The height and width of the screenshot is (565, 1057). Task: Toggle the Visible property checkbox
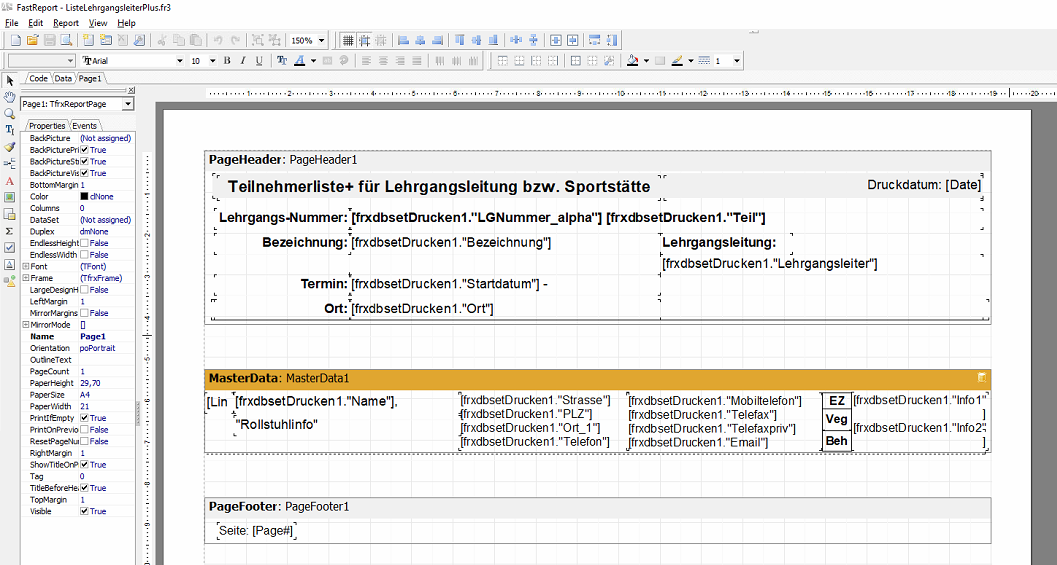[x=85, y=511]
